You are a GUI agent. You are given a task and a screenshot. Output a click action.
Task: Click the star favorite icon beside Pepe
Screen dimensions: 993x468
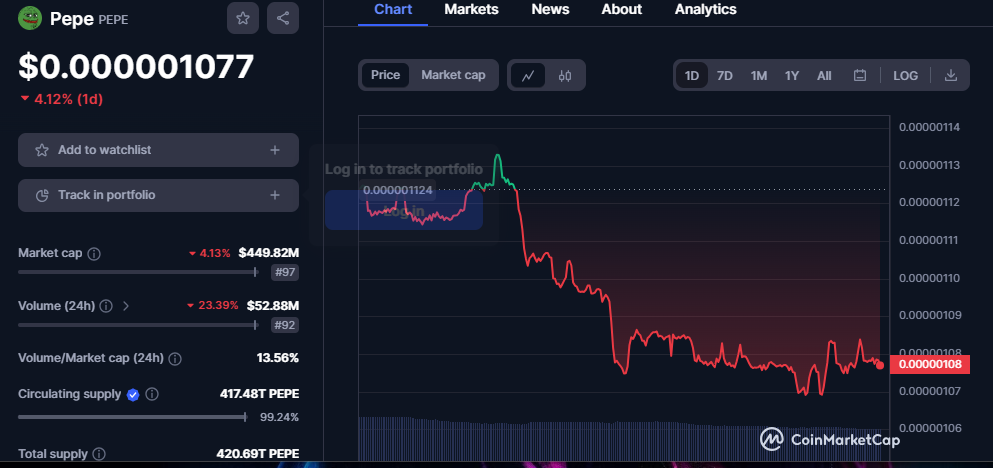(x=243, y=18)
